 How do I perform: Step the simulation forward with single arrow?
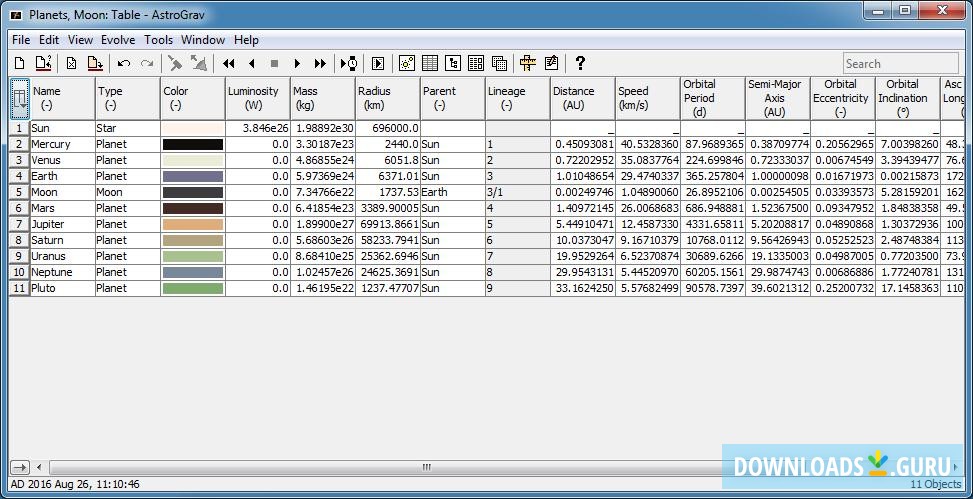297,63
